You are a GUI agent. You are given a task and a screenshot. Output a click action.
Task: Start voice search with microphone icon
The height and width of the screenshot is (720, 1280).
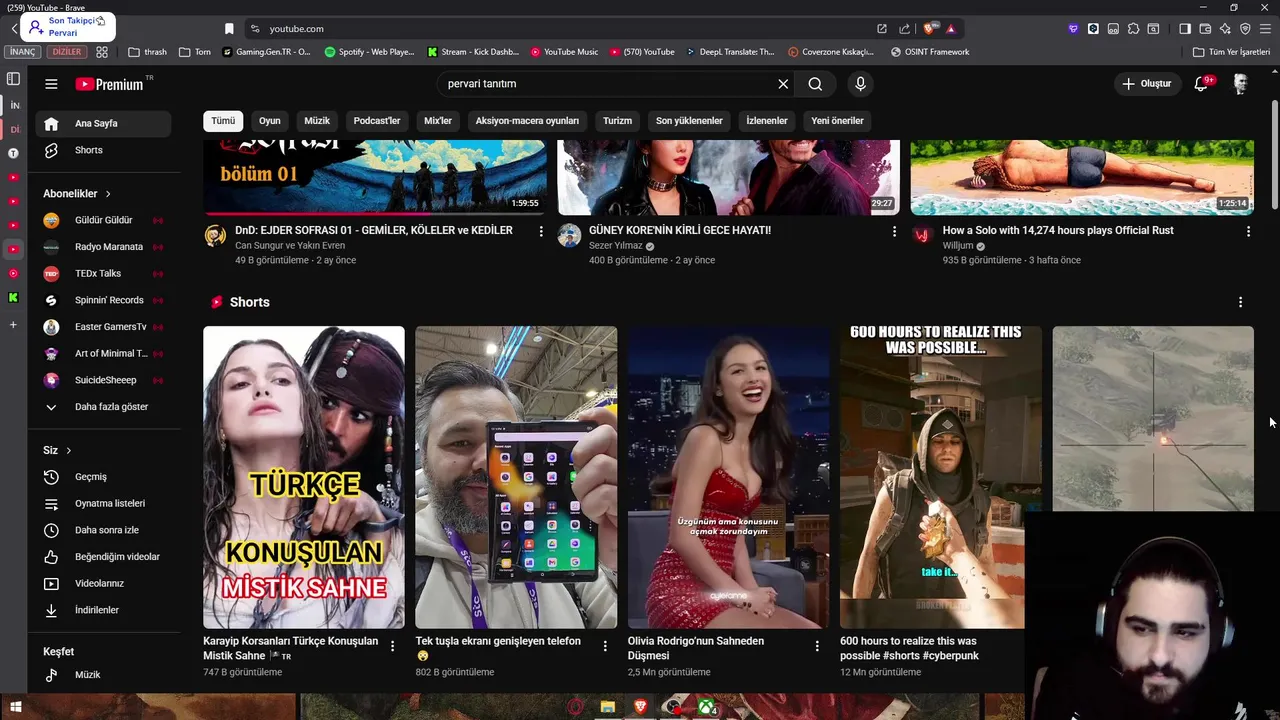point(860,84)
